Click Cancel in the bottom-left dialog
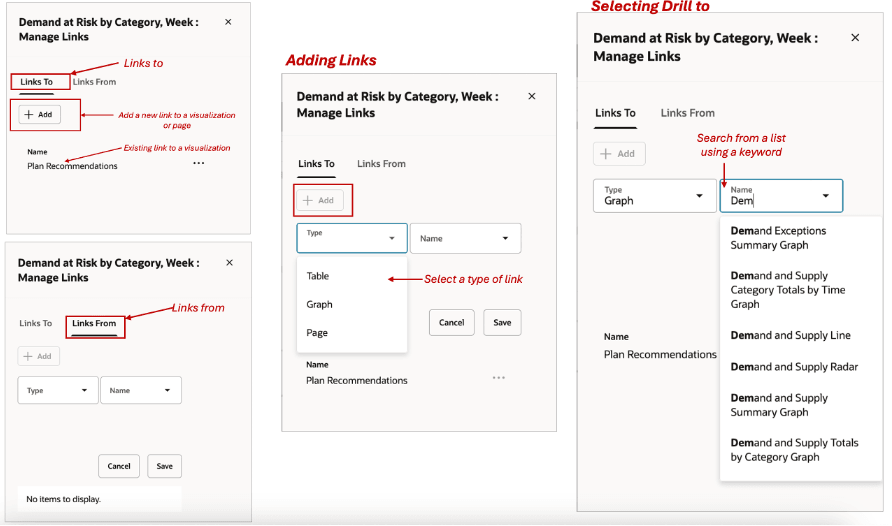892x526 pixels. tap(119, 466)
